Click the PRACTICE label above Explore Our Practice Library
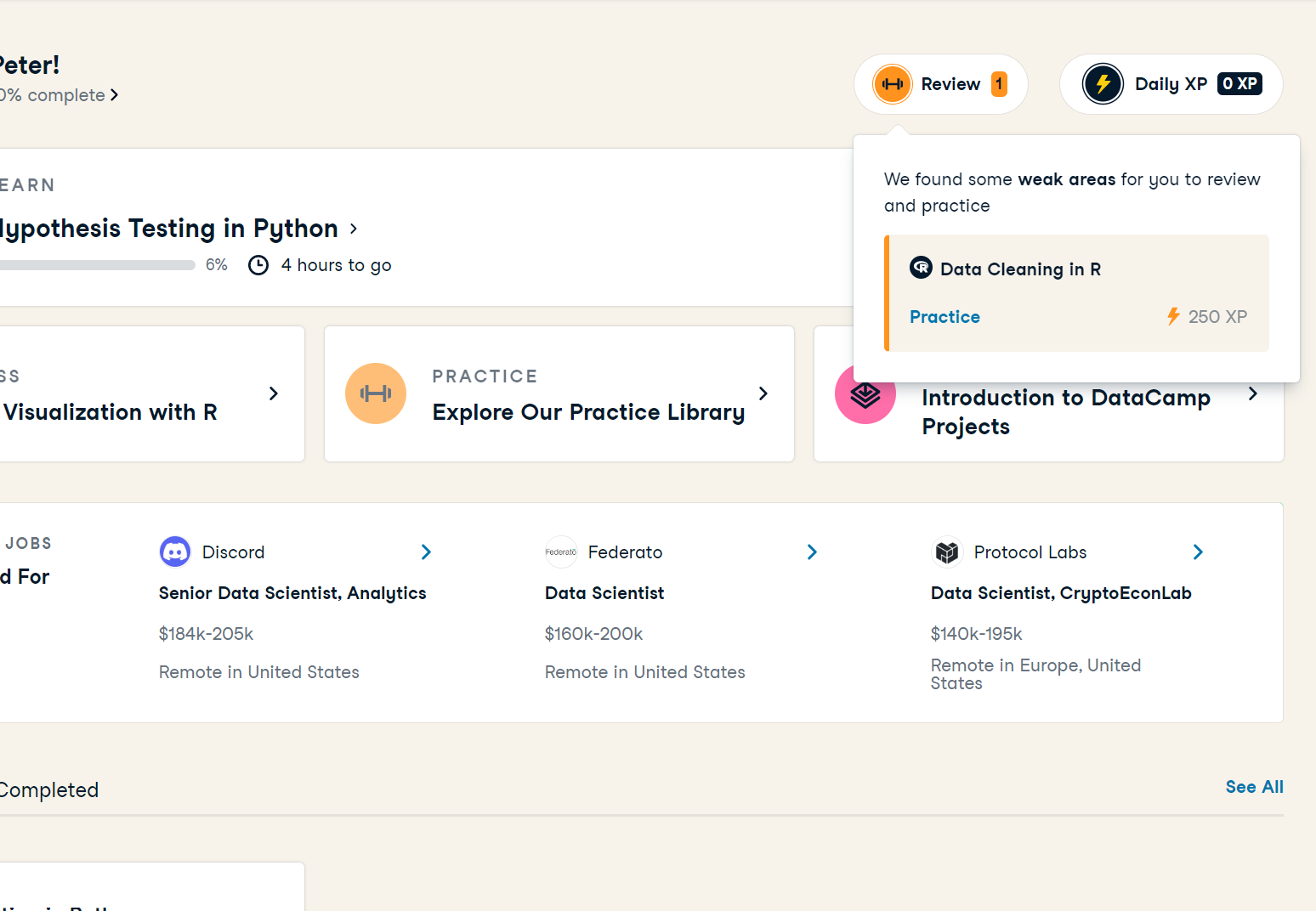Viewport: 1316px width, 911px height. click(x=485, y=376)
